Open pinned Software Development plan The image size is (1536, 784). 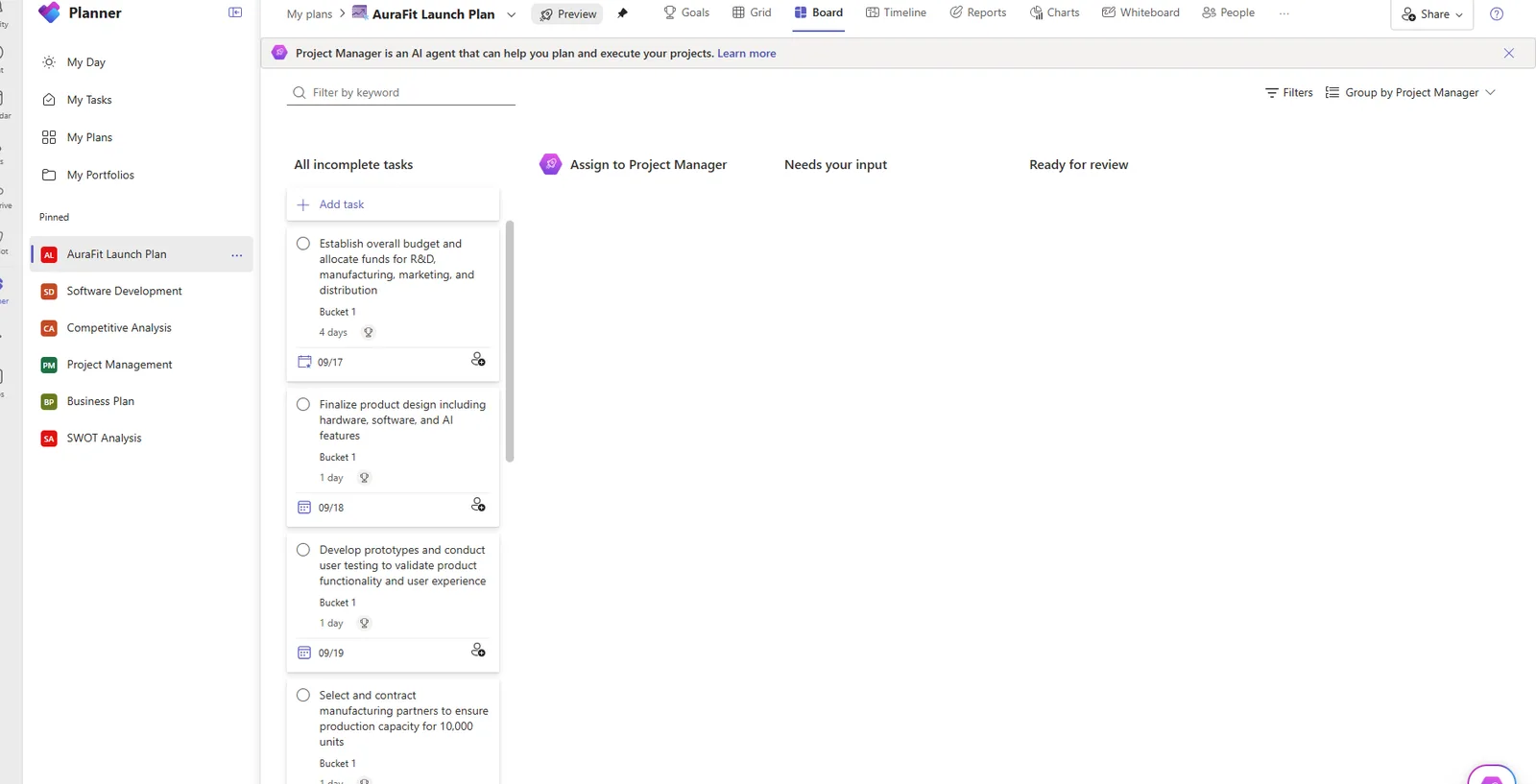[x=124, y=291]
